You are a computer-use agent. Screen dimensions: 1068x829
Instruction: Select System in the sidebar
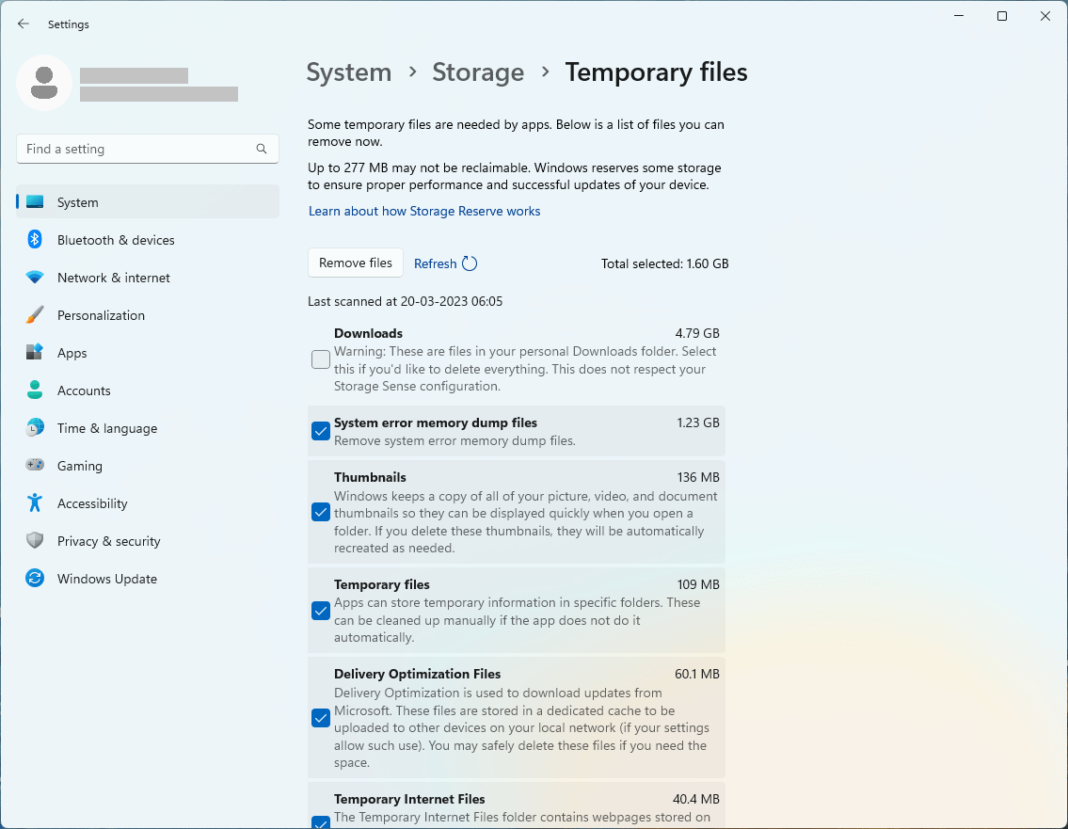[147, 202]
